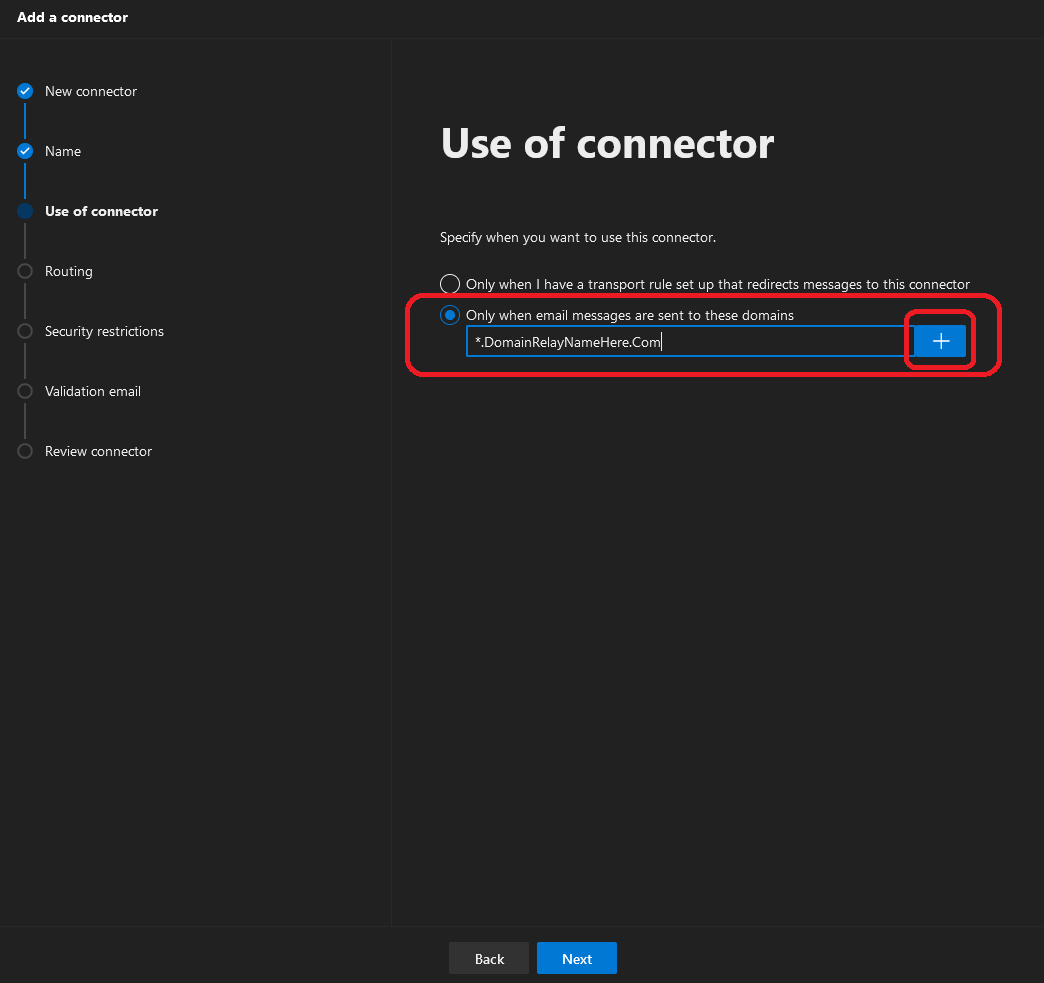Add the domain with the plus button
Screen dimensions: 1044x983
click(940, 341)
